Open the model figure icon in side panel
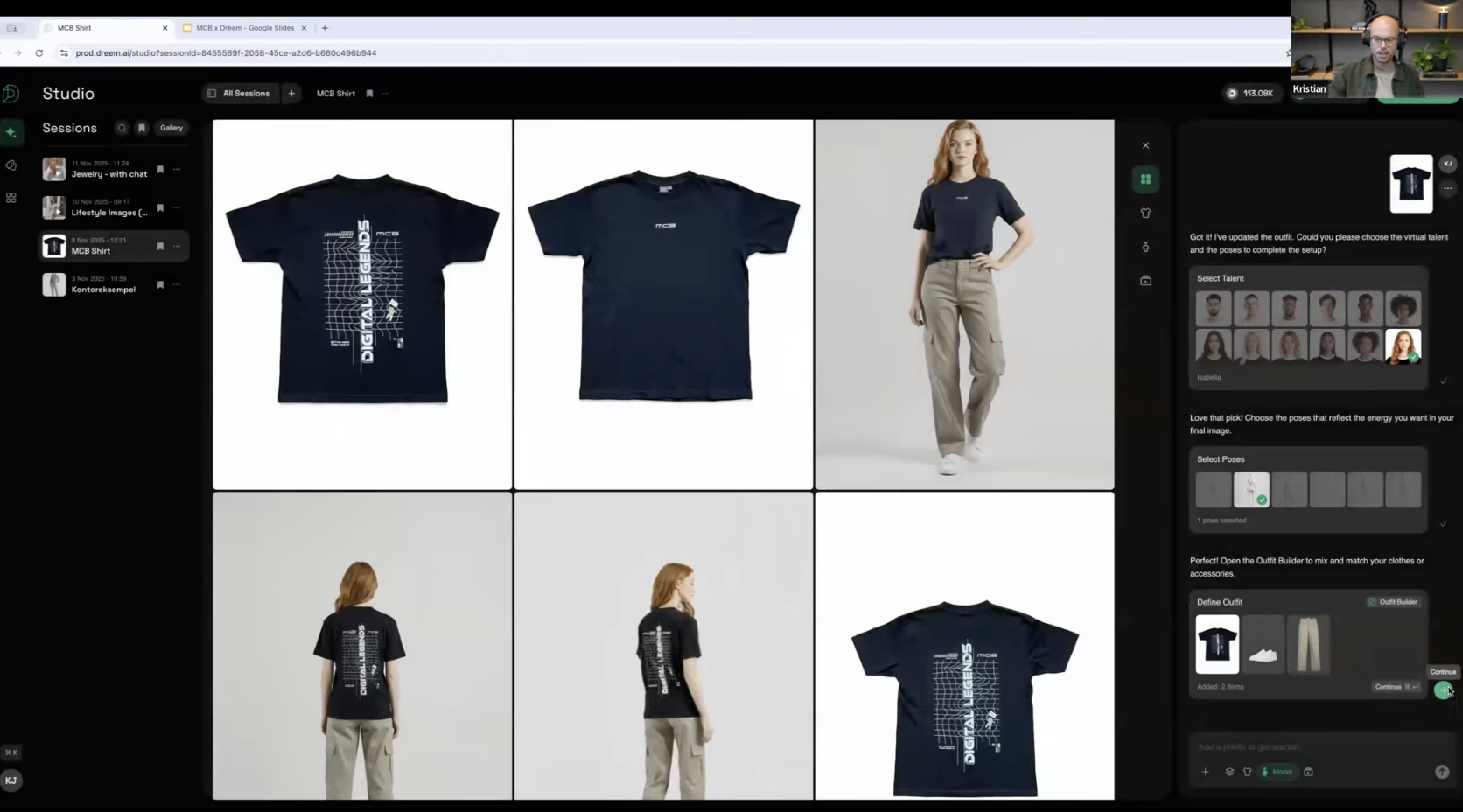Image resolution: width=1463 pixels, height=812 pixels. (1145, 247)
